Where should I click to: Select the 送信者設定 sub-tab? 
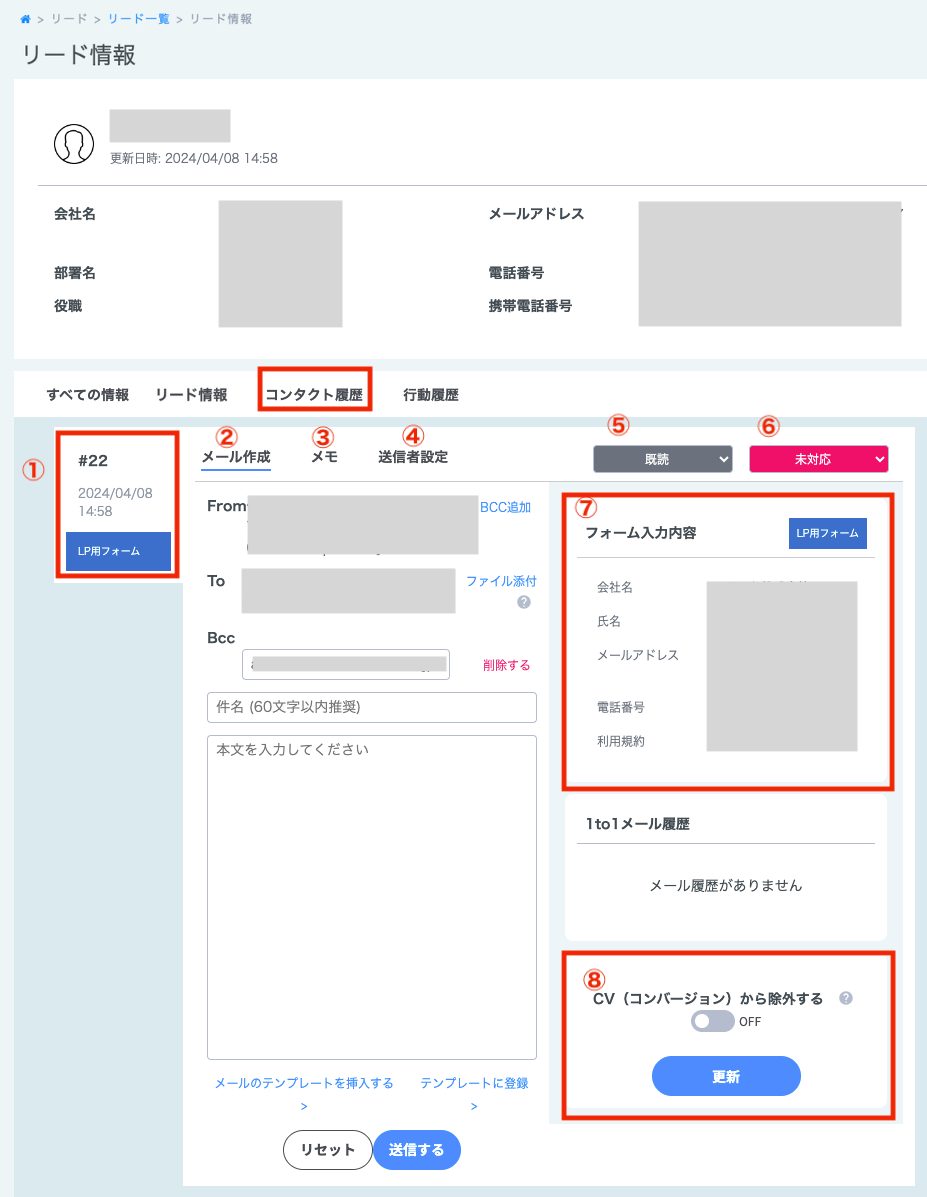tap(413, 457)
